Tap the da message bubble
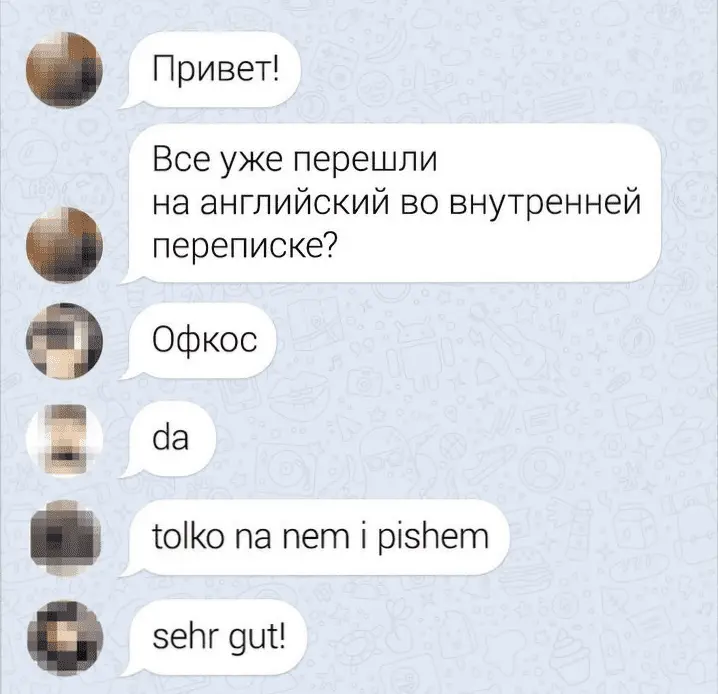 click(168, 439)
